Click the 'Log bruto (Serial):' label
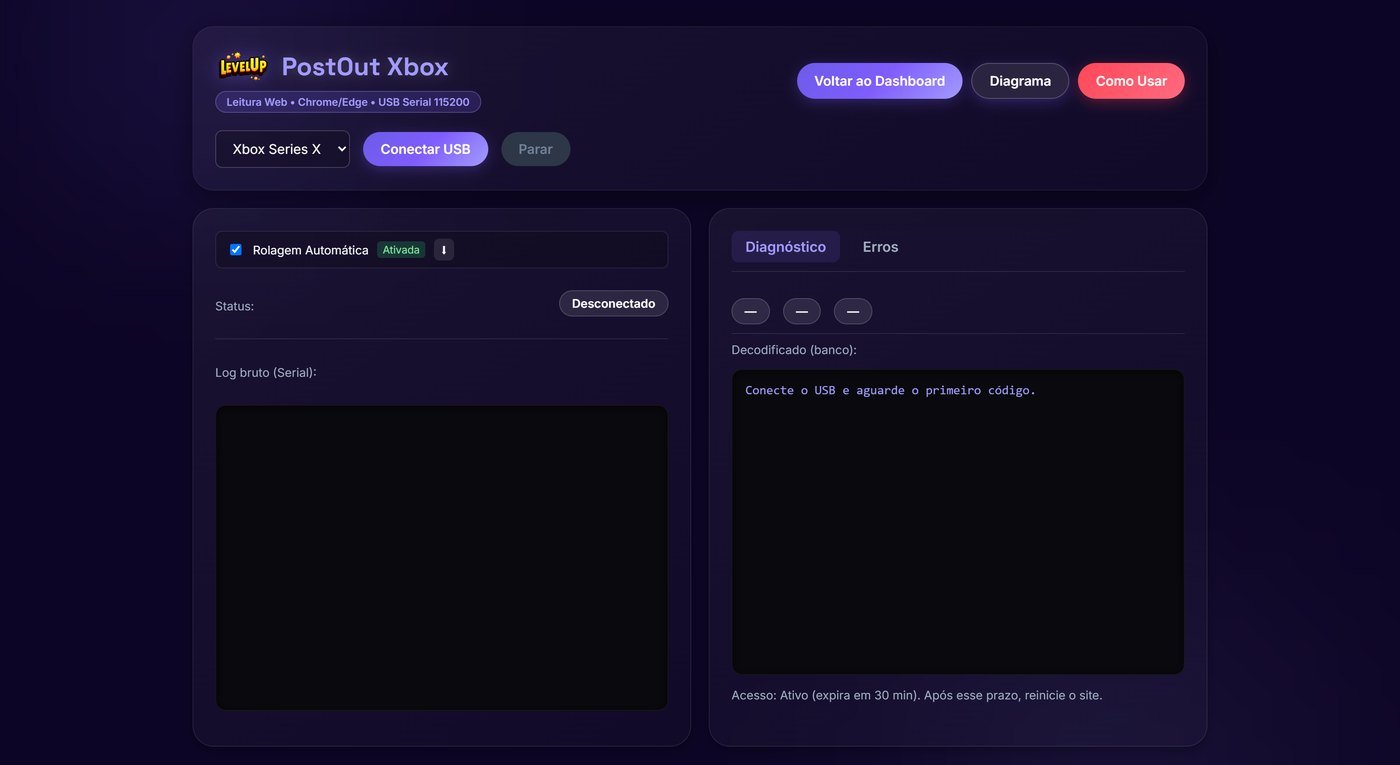This screenshot has height=765, width=1400. click(x=266, y=373)
